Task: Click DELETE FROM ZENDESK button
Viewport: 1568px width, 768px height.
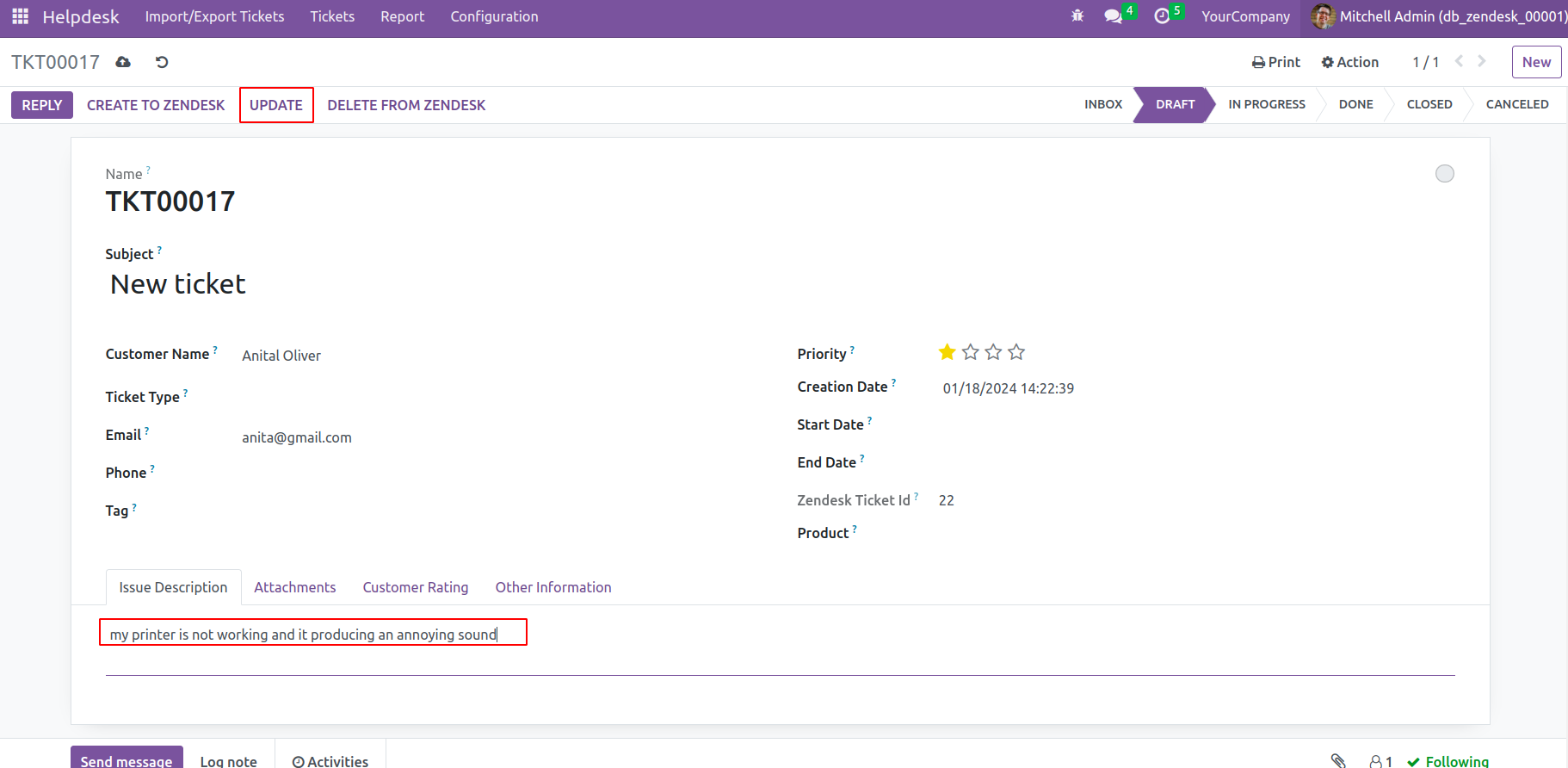Action: click(406, 105)
